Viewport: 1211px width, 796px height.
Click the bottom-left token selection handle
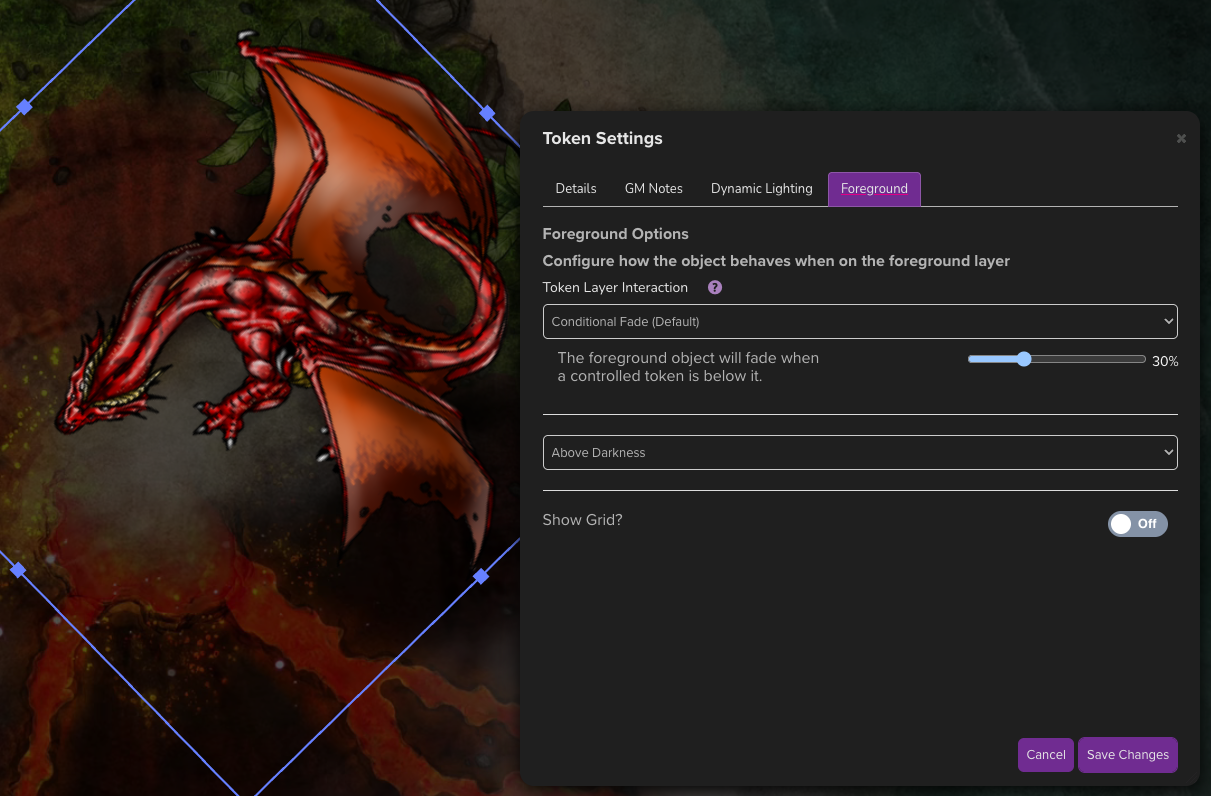(17, 570)
